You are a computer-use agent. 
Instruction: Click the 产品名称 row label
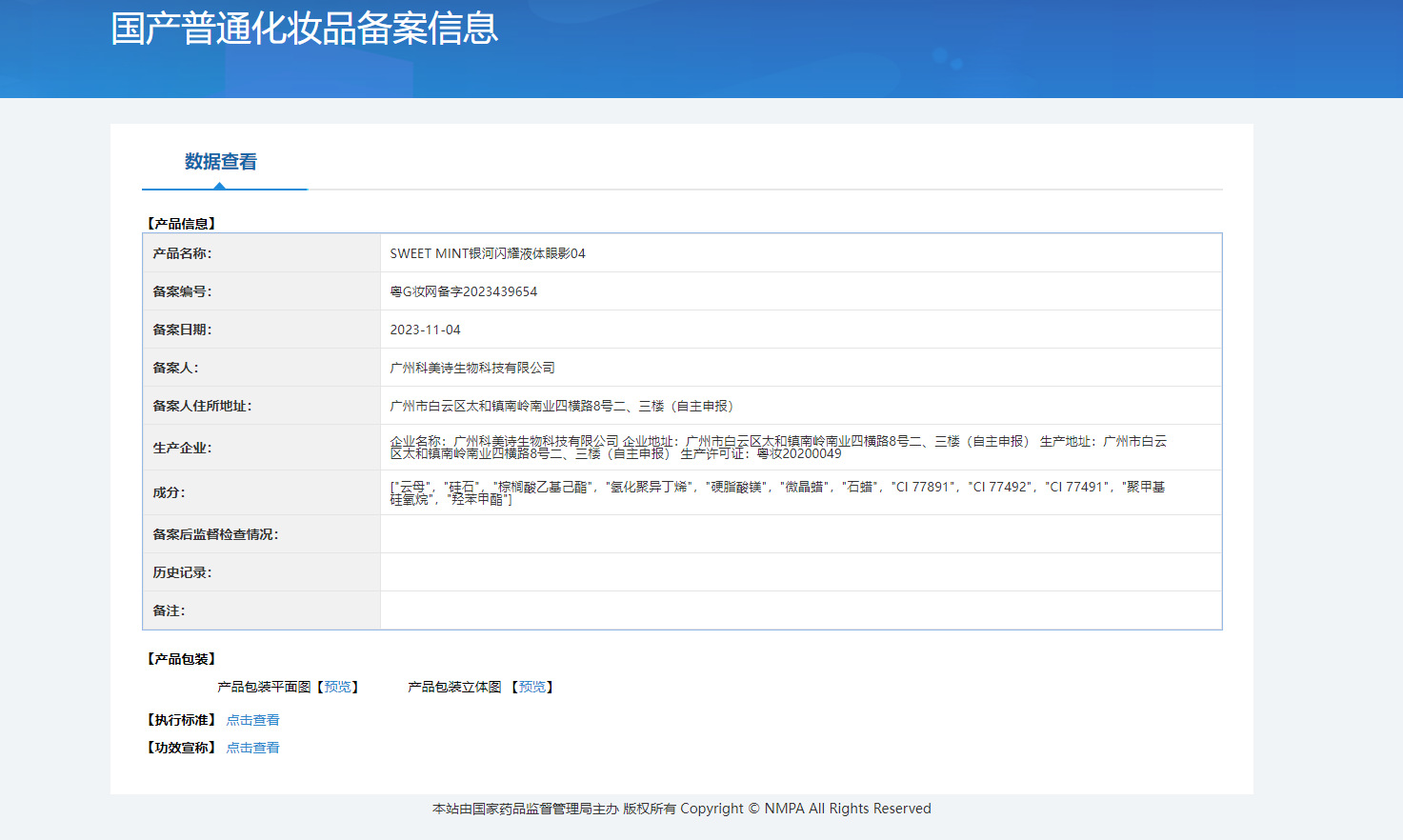182,253
